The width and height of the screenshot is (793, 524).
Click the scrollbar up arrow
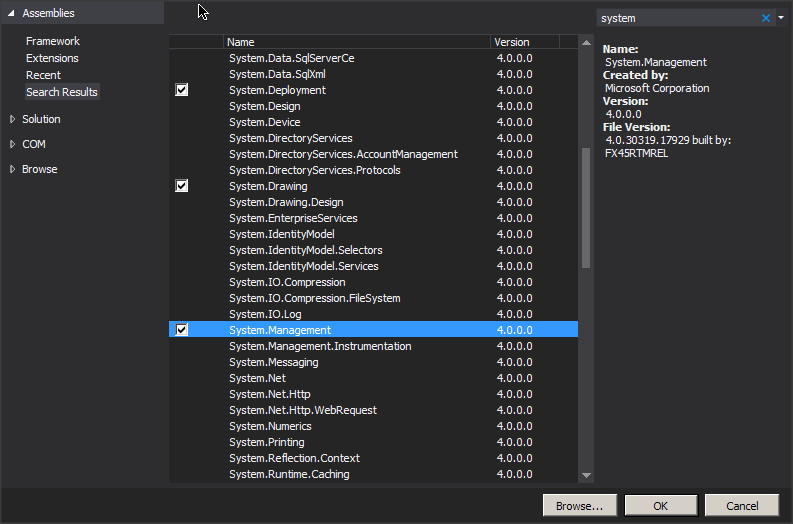pyautogui.click(x=586, y=43)
